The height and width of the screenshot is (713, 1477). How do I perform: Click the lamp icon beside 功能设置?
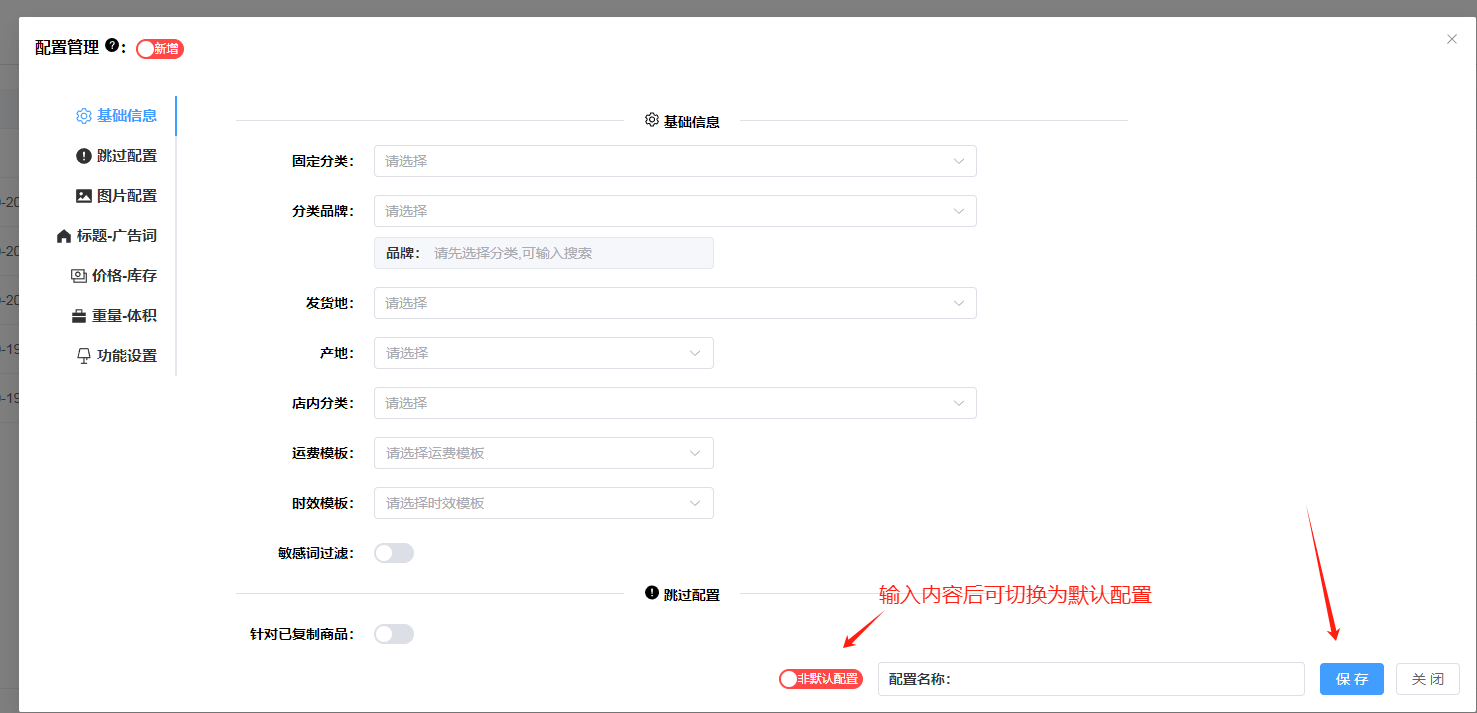(x=84, y=356)
